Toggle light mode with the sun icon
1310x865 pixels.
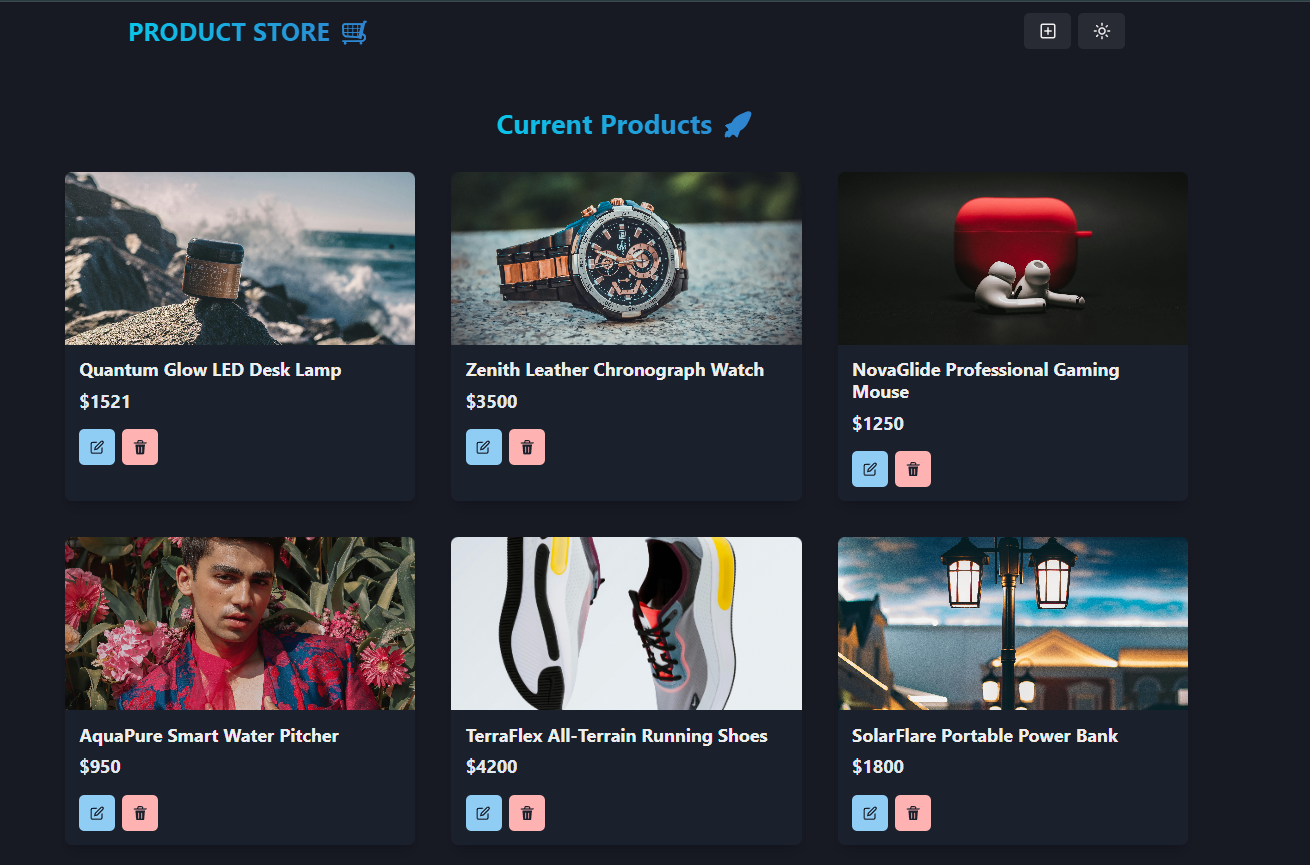[1101, 31]
